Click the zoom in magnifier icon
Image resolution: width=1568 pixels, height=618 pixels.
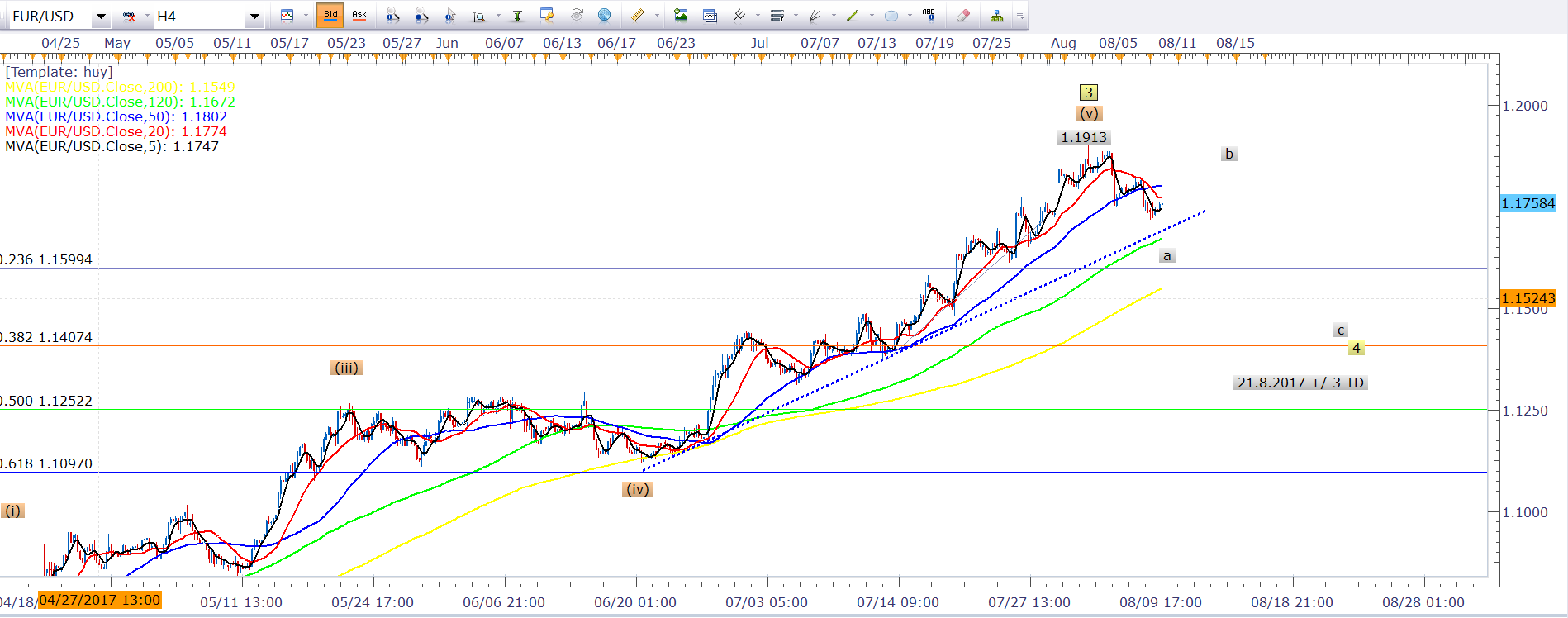coord(392,15)
